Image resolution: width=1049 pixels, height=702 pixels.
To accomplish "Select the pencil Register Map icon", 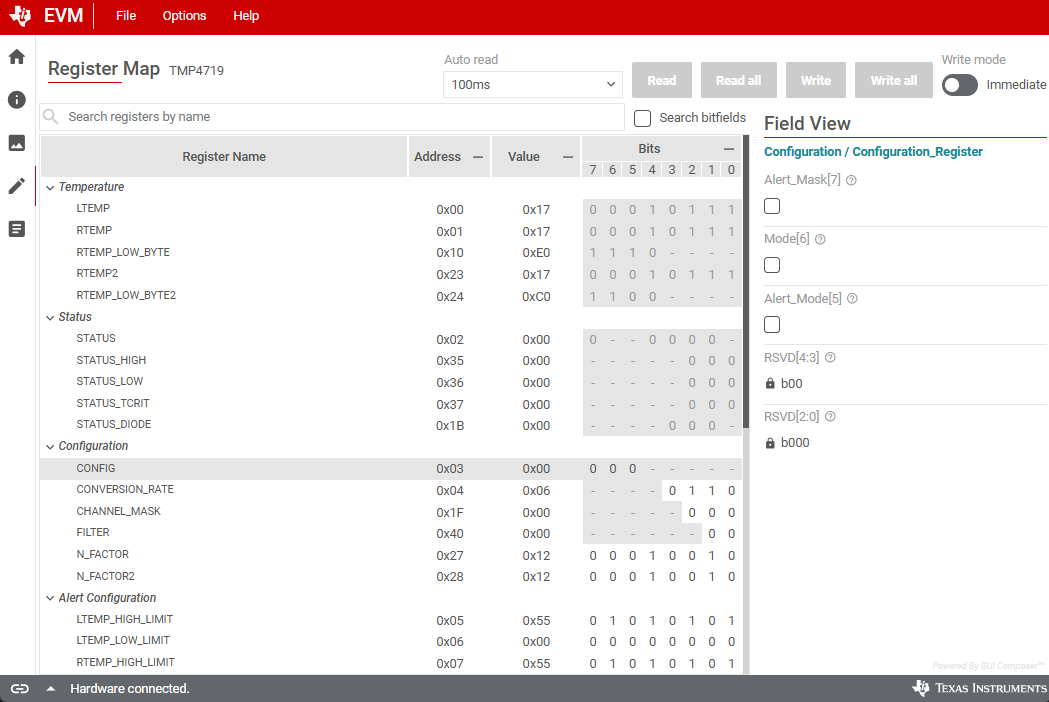I will point(17,186).
